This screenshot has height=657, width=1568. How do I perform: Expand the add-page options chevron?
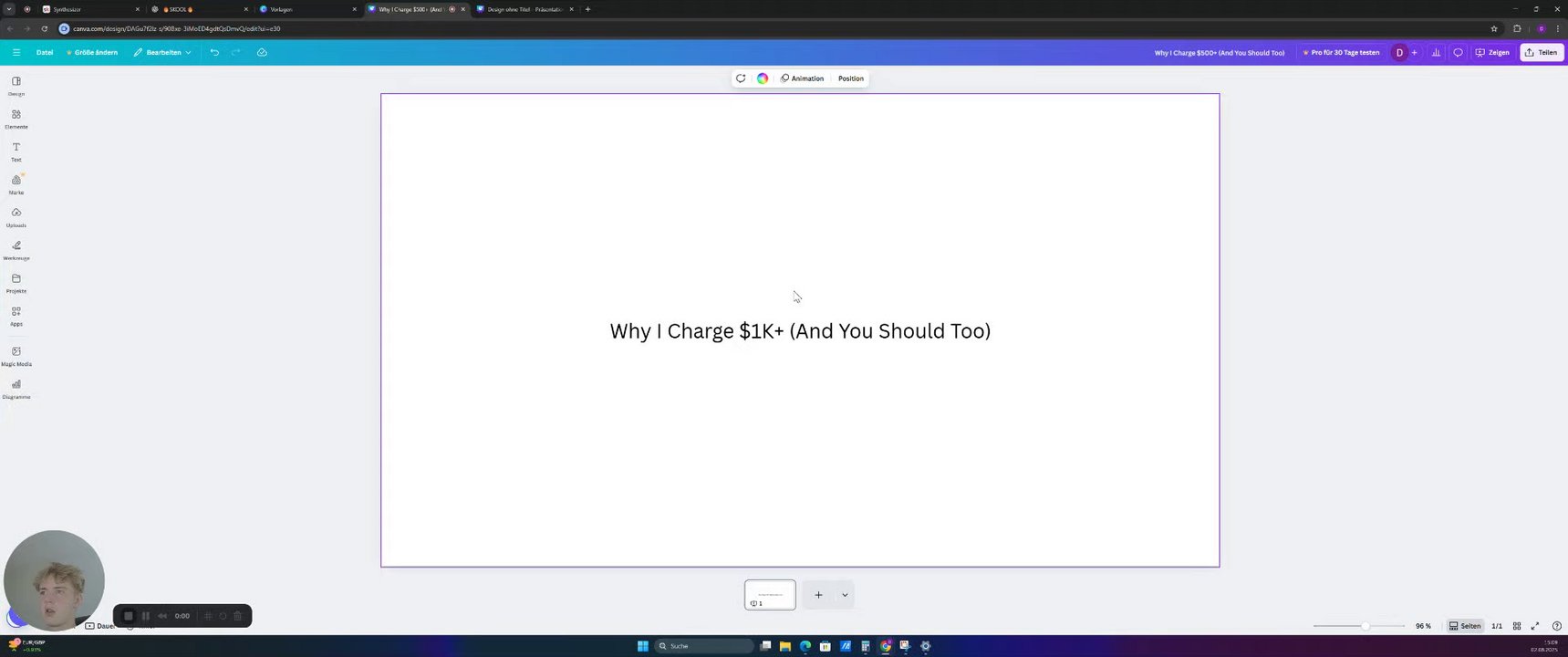tap(845, 595)
